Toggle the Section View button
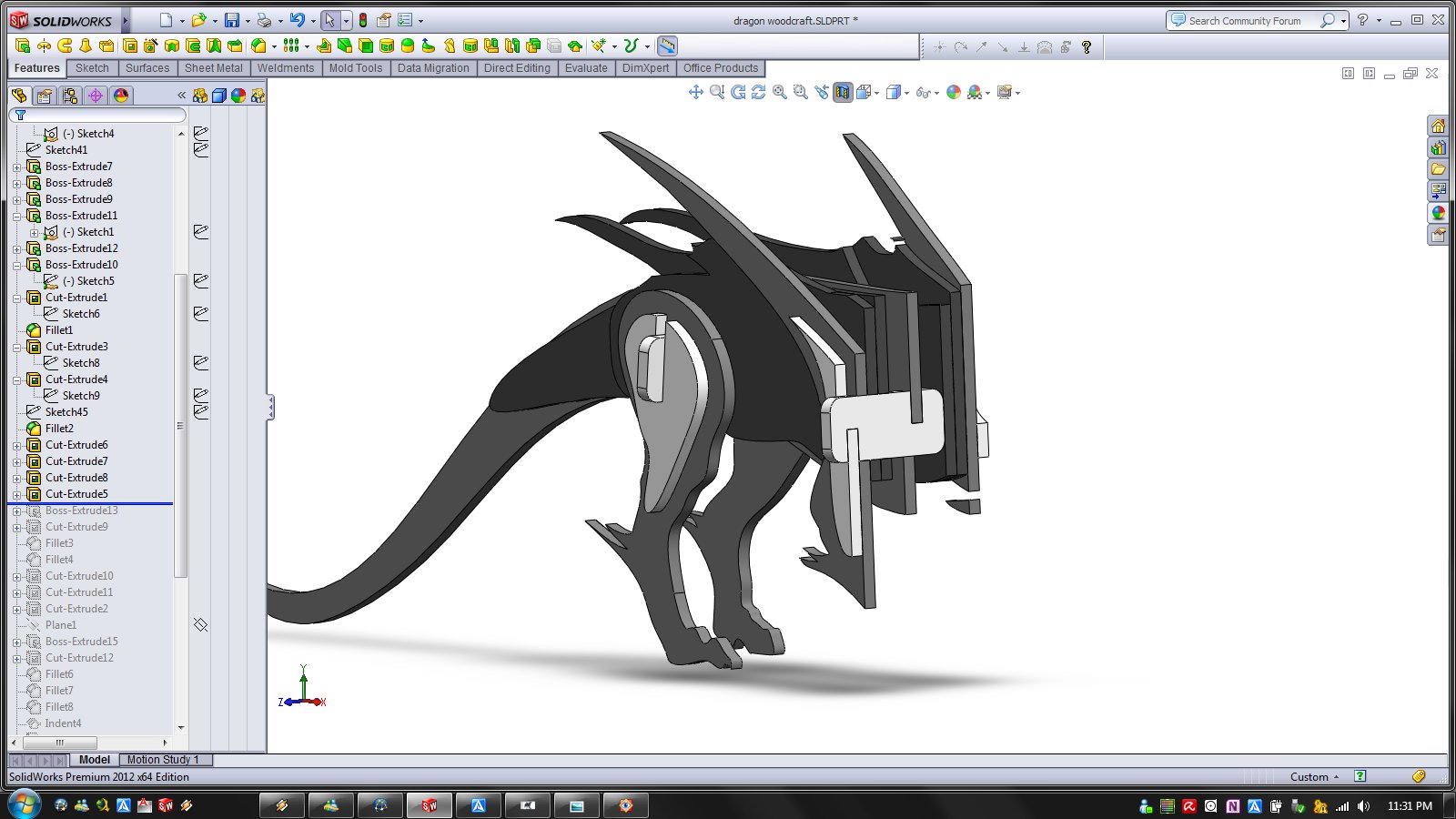The image size is (1456, 819). (x=843, y=92)
